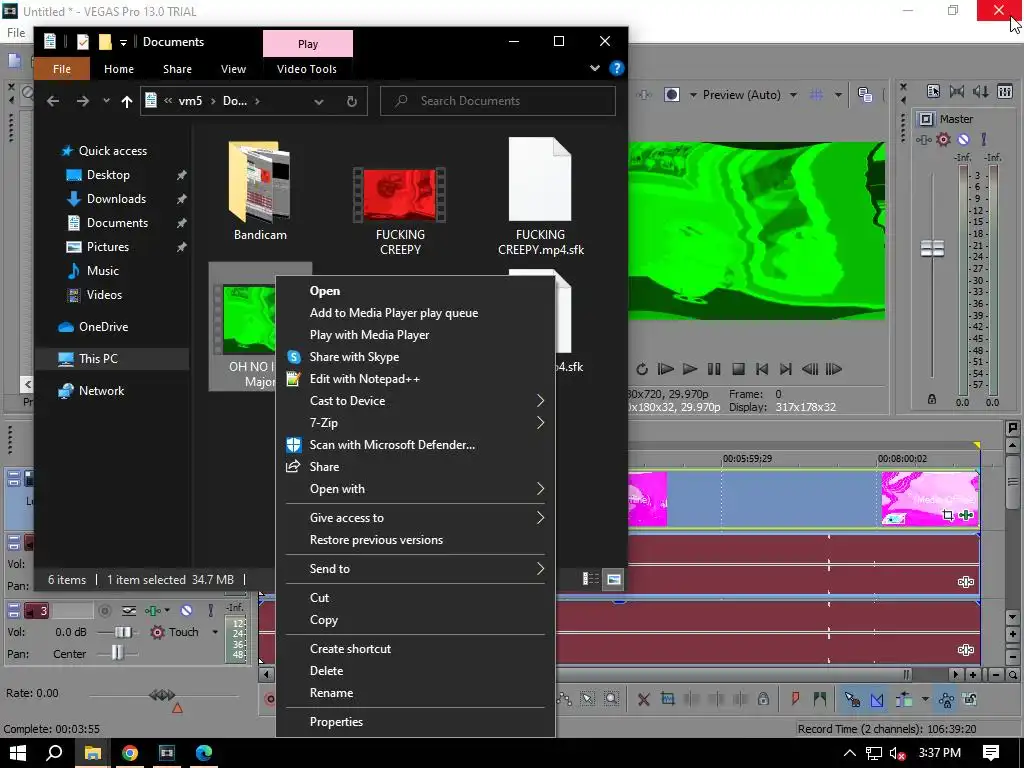Open Google Chrome from taskbar

pyautogui.click(x=129, y=753)
